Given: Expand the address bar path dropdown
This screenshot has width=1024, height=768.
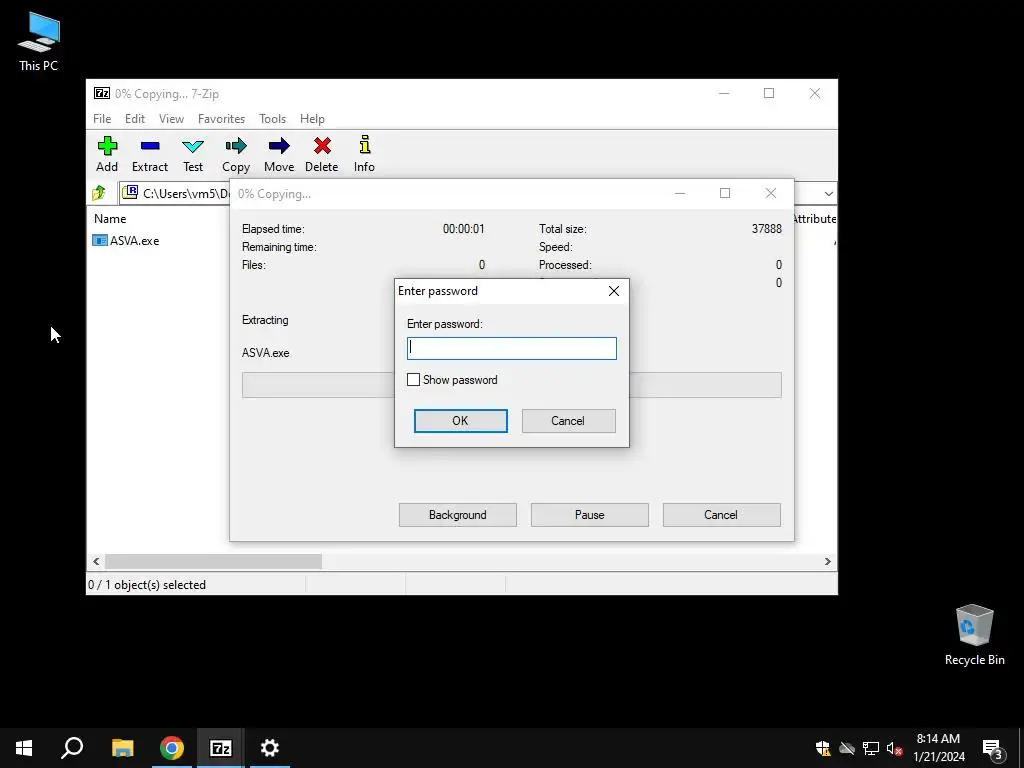Looking at the screenshot, I should [828, 193].
